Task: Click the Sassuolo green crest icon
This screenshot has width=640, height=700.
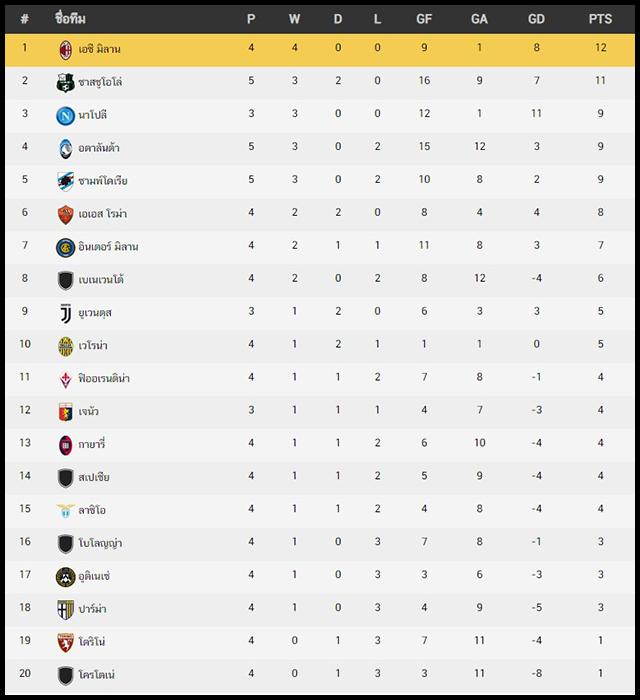Action: (x=65, y=83)
